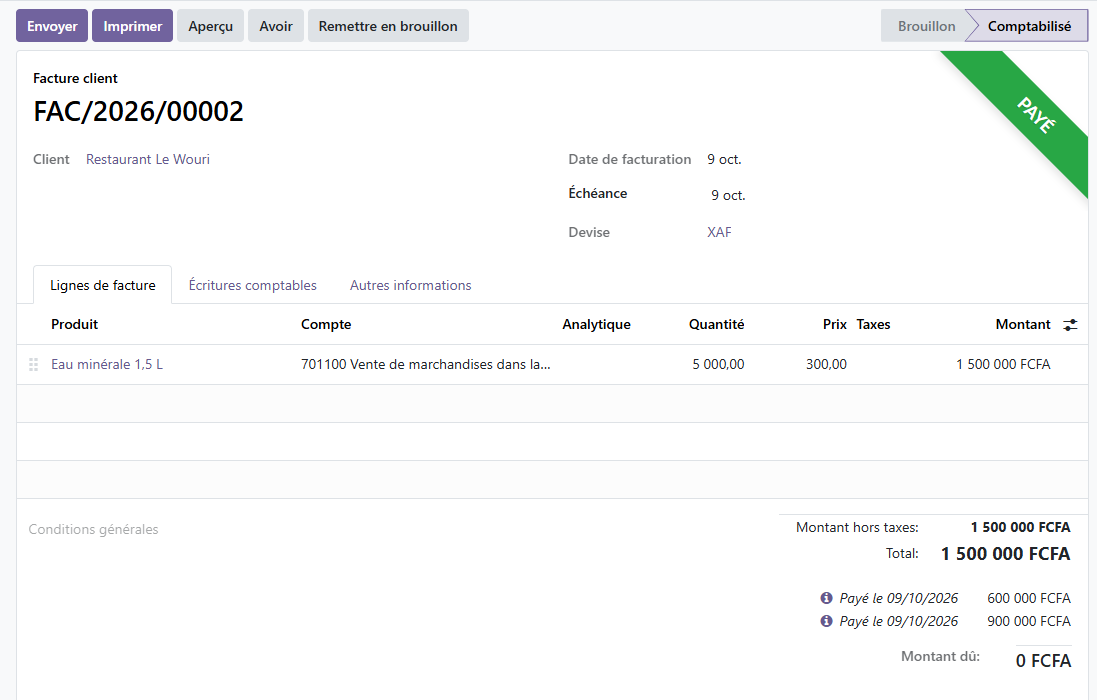Viewport: 1097px width, 700px height.
Task: Open the Lignes de facture tab
Action: click(102, 285)
